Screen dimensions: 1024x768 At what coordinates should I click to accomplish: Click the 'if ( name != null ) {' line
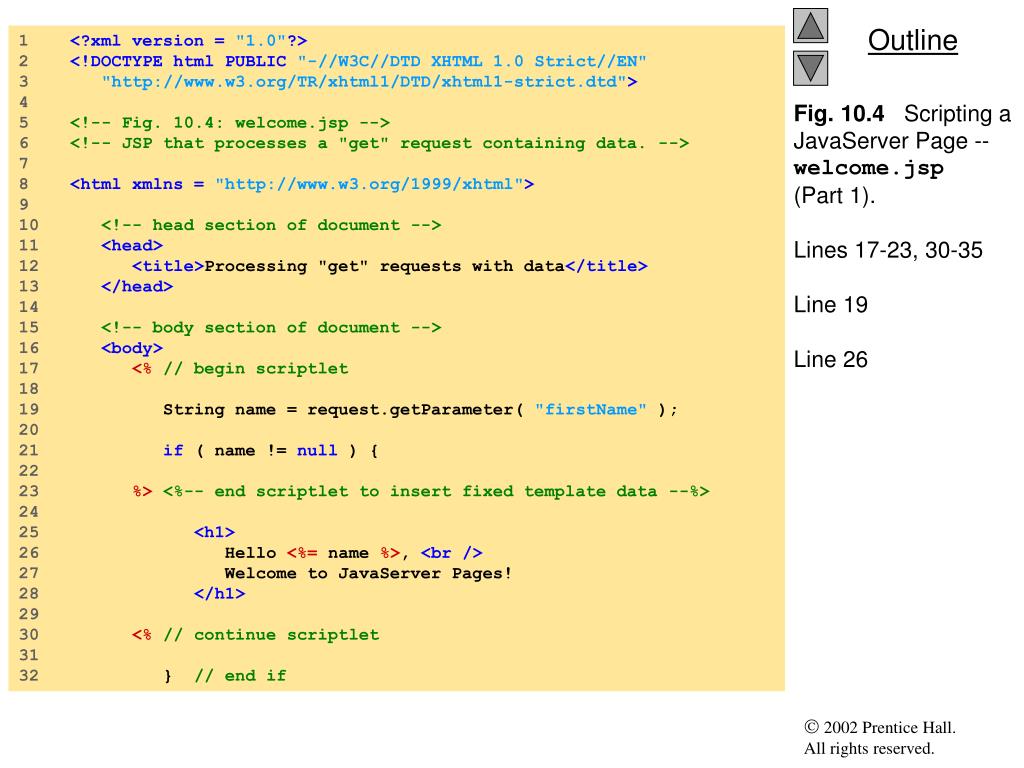[270, 451]
